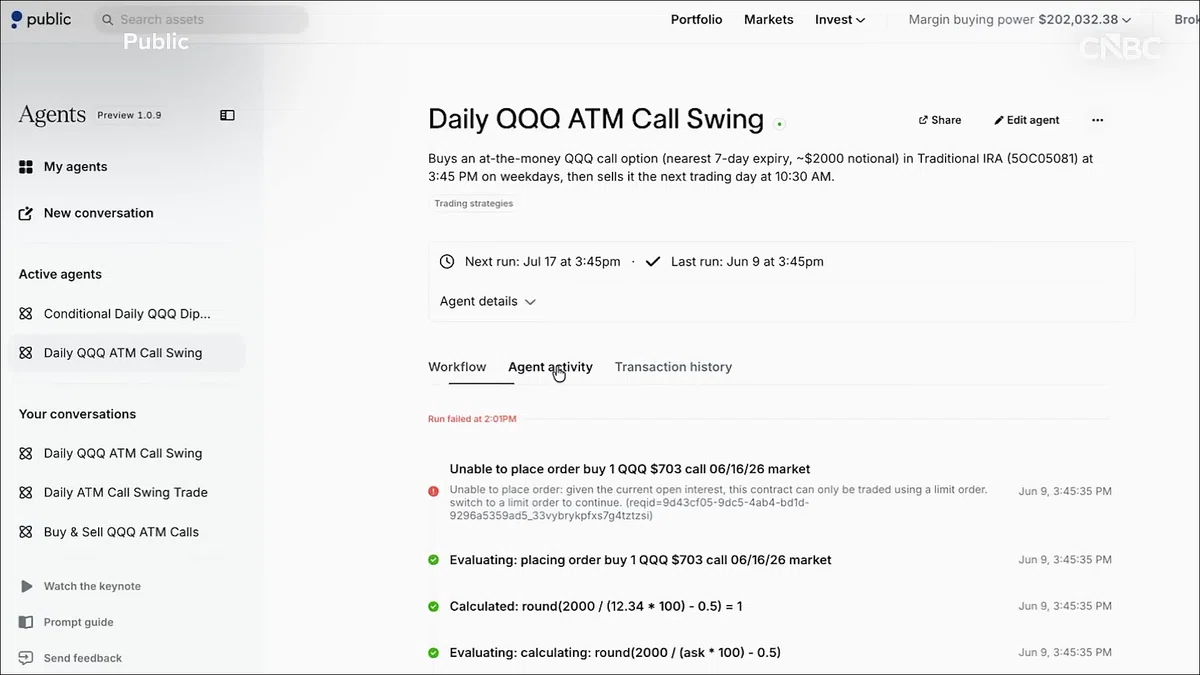Viewport: 1200px width, 675px height.
Task: Click the Trading strategies tag
Action: tap(474, 204)
